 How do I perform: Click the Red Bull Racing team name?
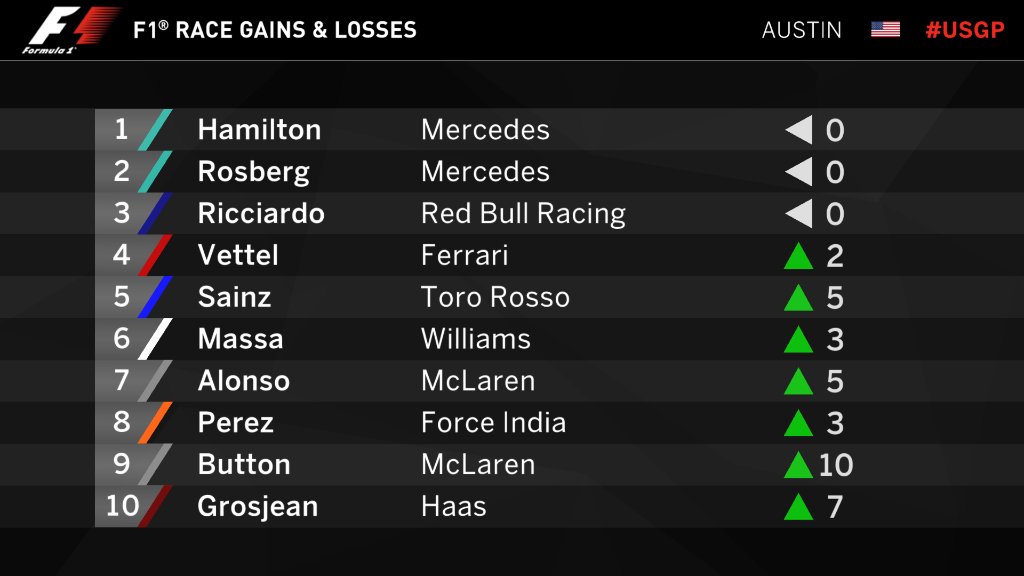(523, 214)
